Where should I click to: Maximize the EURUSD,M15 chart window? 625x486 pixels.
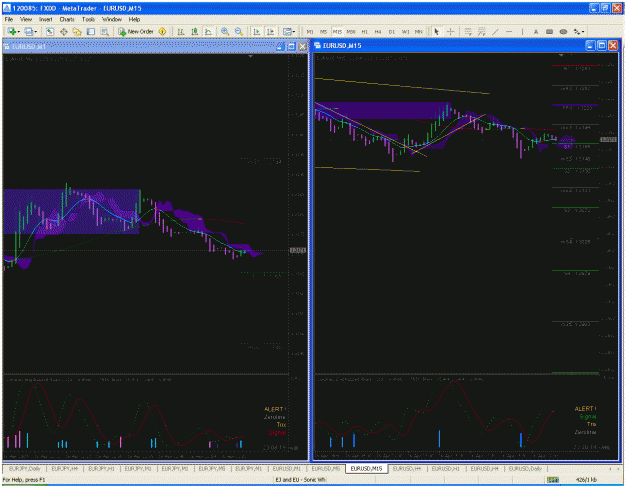pos(601,45)
